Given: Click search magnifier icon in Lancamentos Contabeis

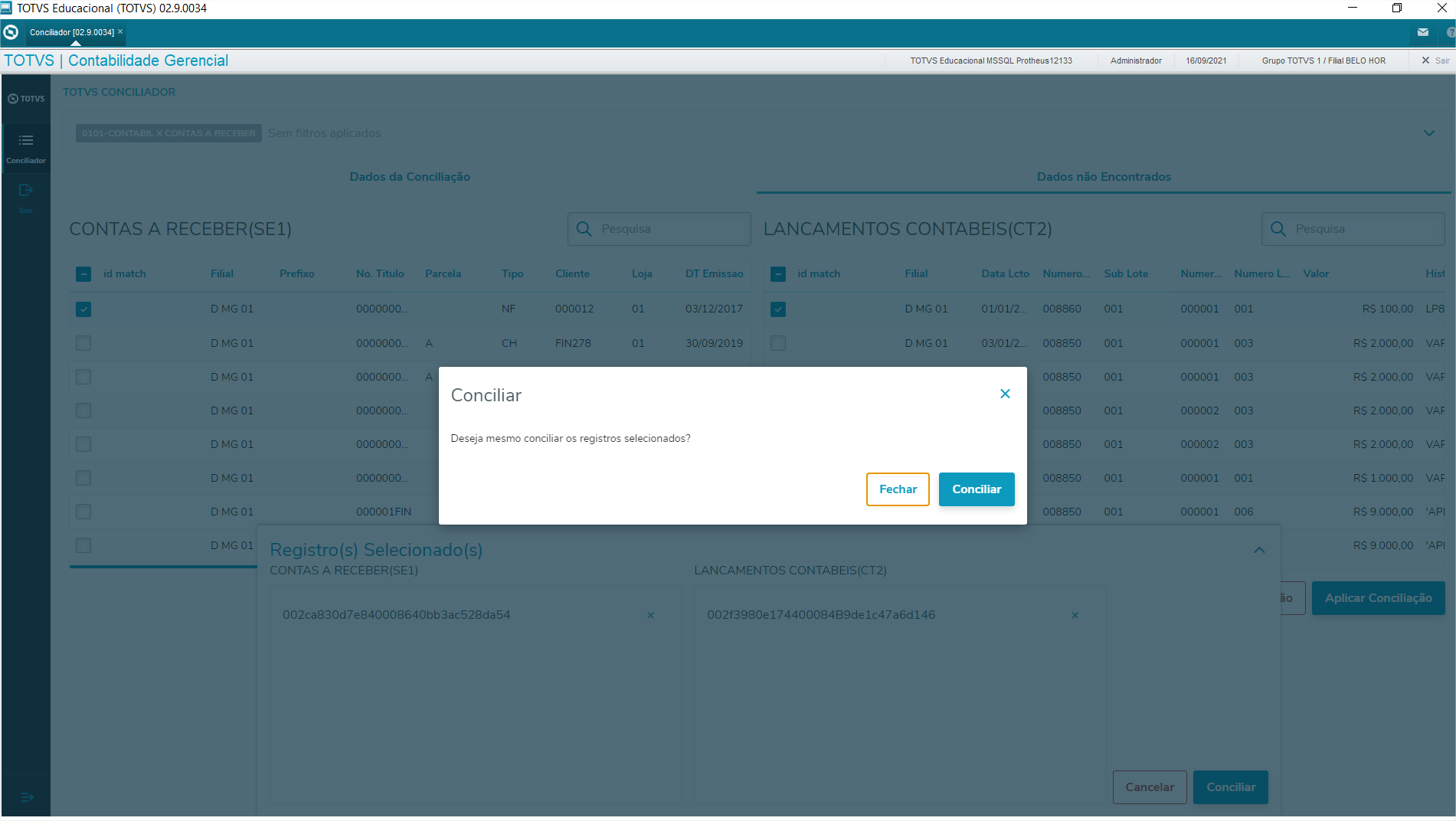Looking at the screenshot, I should [1278, 229].
